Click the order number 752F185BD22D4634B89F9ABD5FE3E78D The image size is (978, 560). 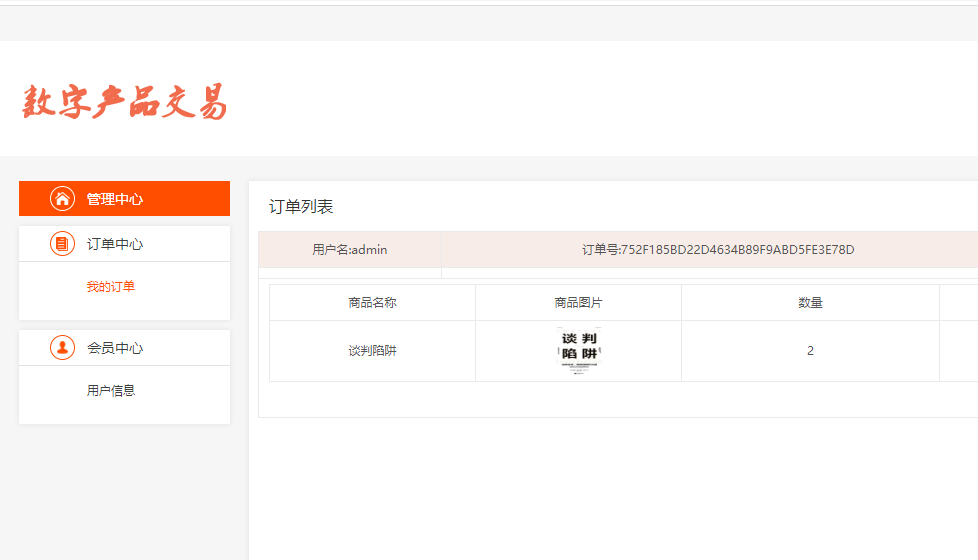(x=738, y=250)
